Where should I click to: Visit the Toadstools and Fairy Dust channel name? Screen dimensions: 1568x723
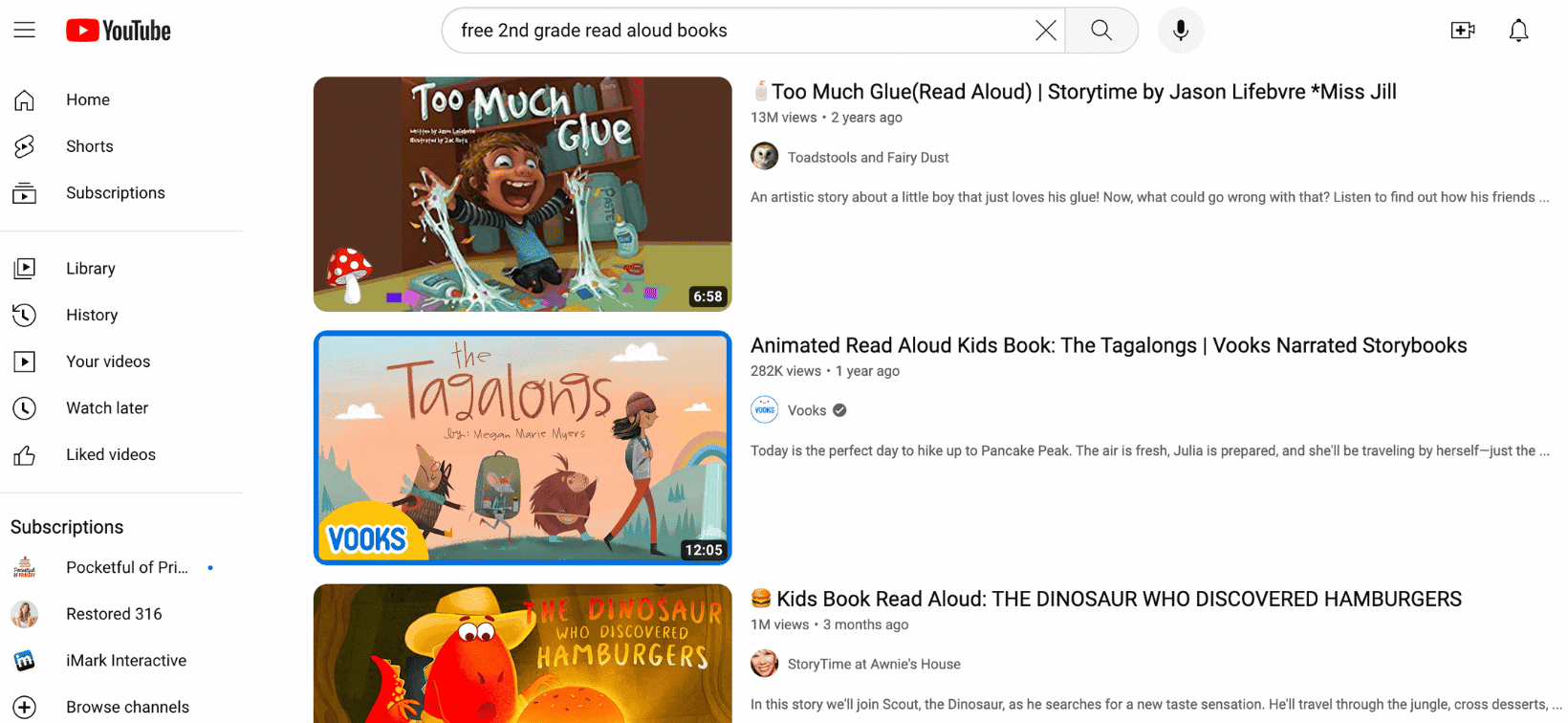[868, 158]
